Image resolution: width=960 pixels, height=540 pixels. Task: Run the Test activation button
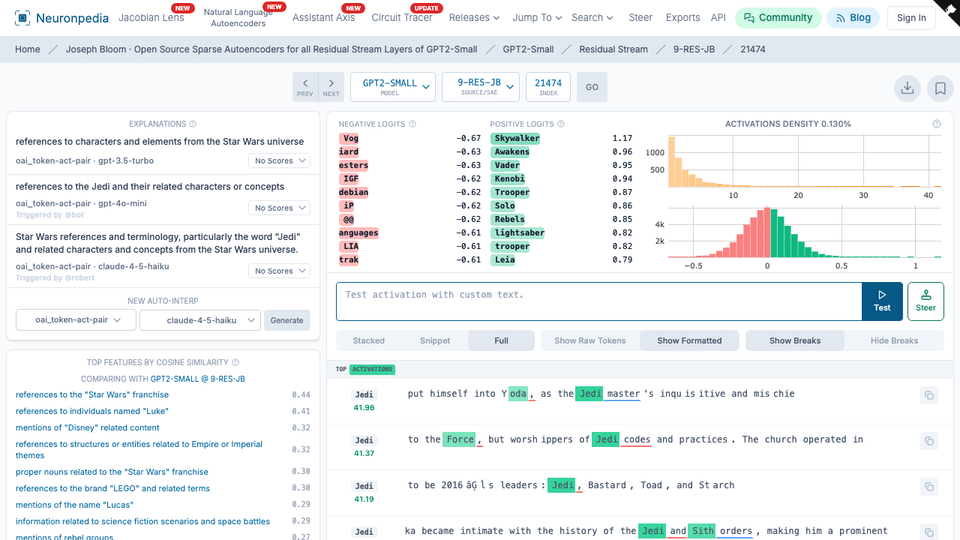(882, 301)
